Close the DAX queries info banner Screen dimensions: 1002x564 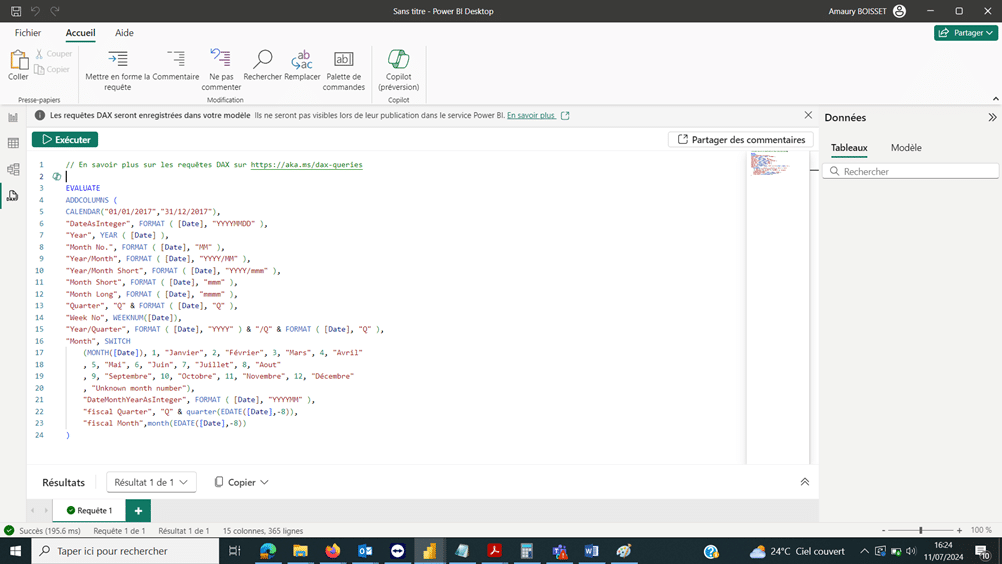pos(808,115)
